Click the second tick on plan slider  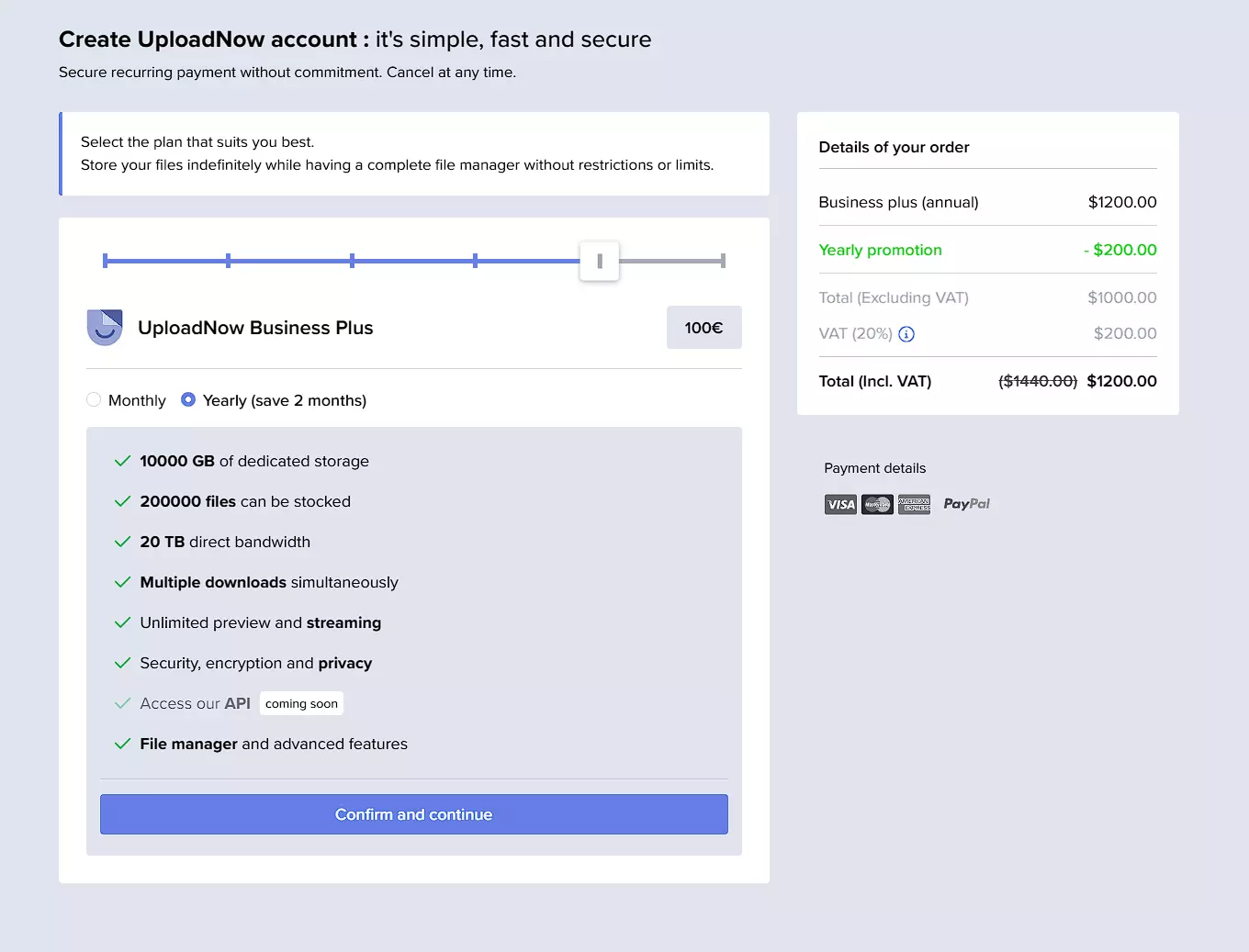point(228,261)
